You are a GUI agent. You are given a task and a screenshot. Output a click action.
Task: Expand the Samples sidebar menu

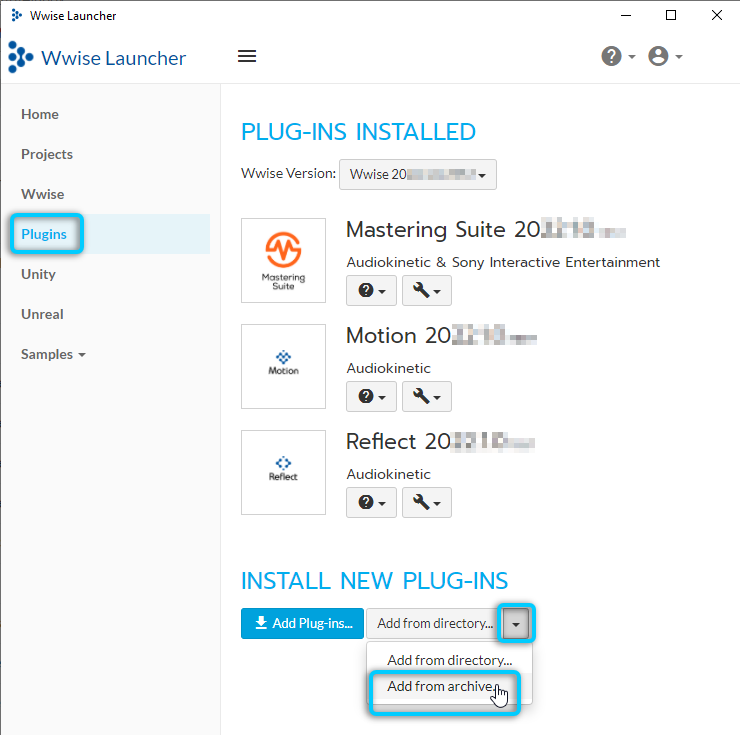(53, 354)
